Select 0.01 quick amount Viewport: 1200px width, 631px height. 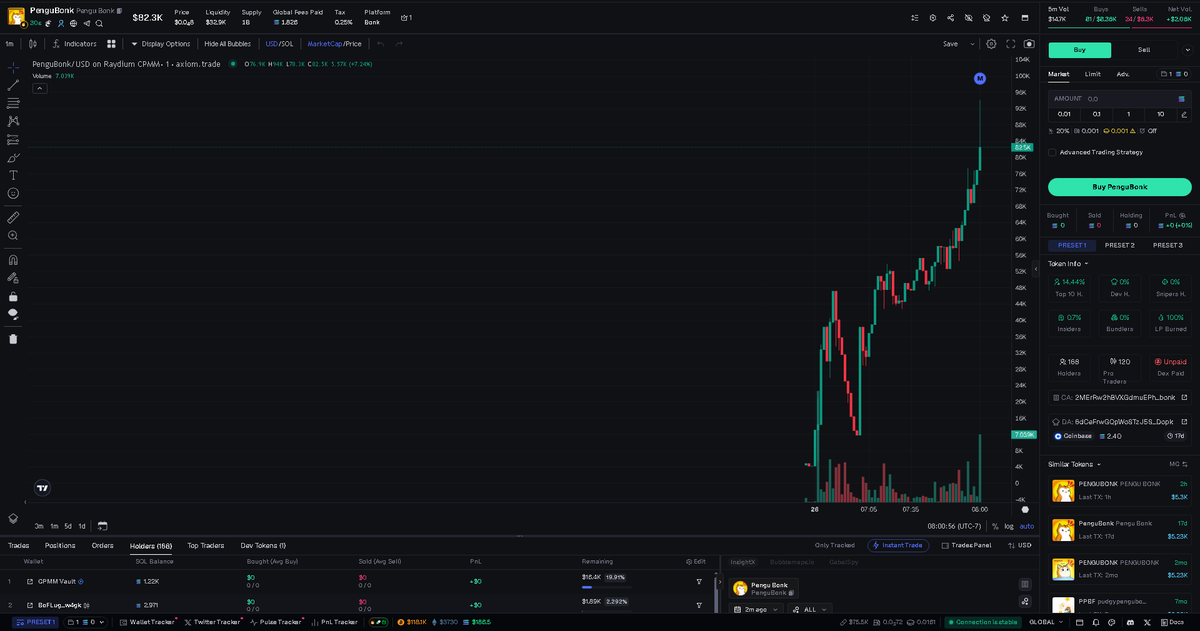tap(1064, 114)
